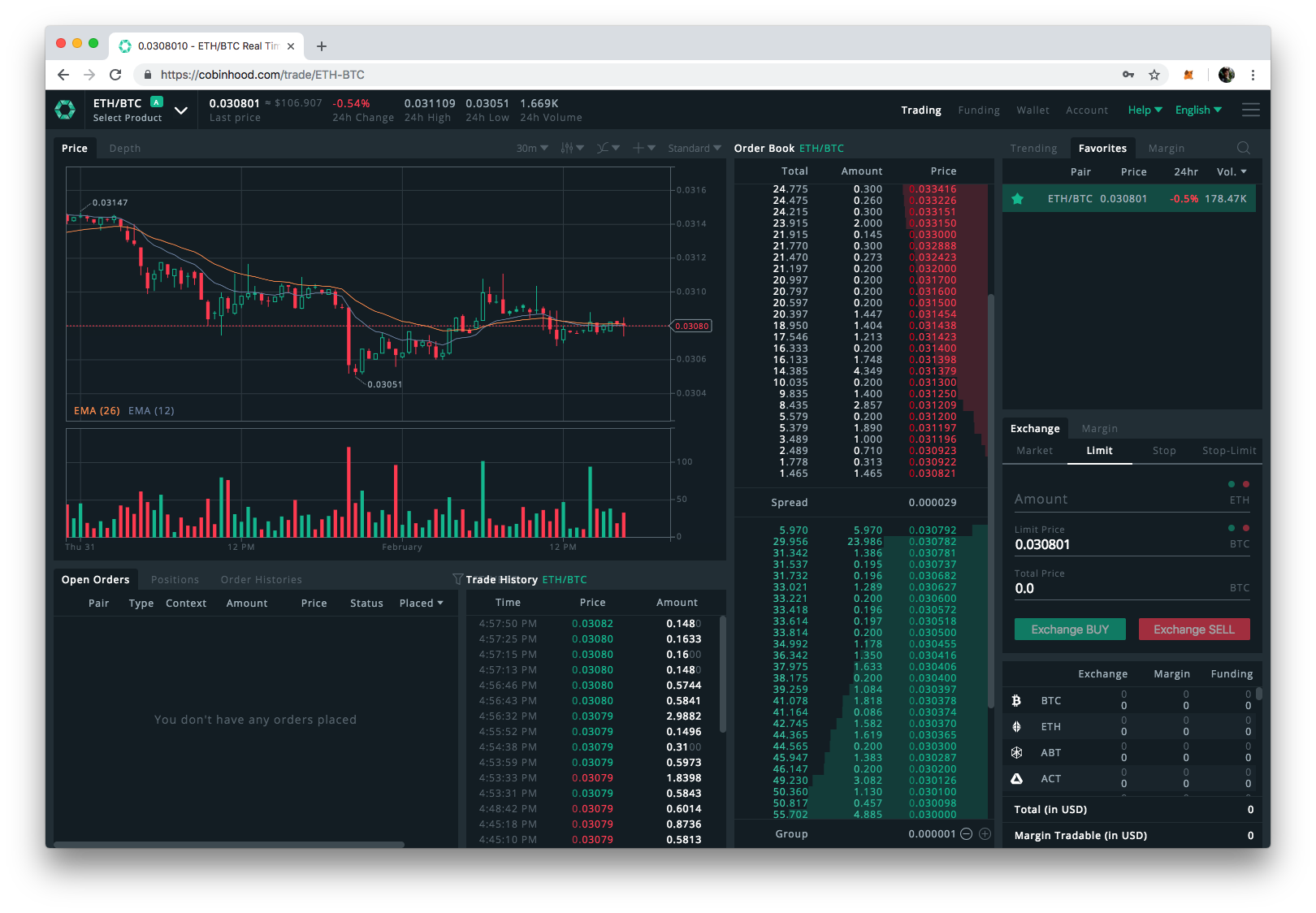
Task: Open the 30m timeframe dropdown
Action: pos(532,148)
